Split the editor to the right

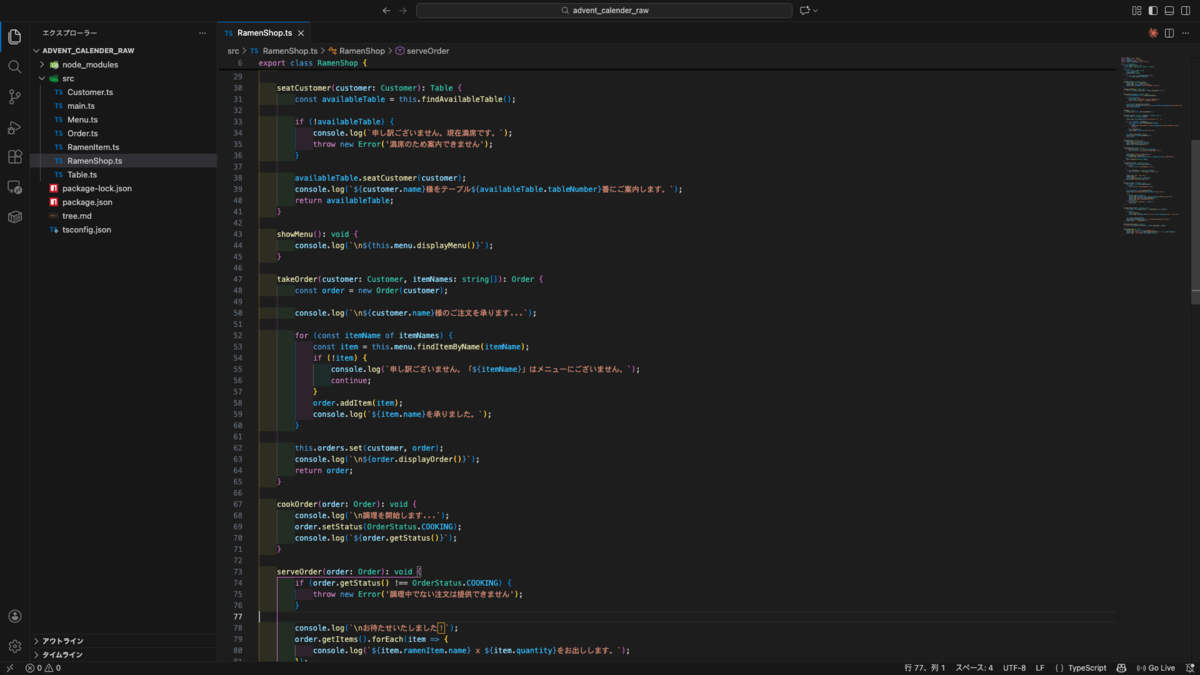click(1169, 33)
